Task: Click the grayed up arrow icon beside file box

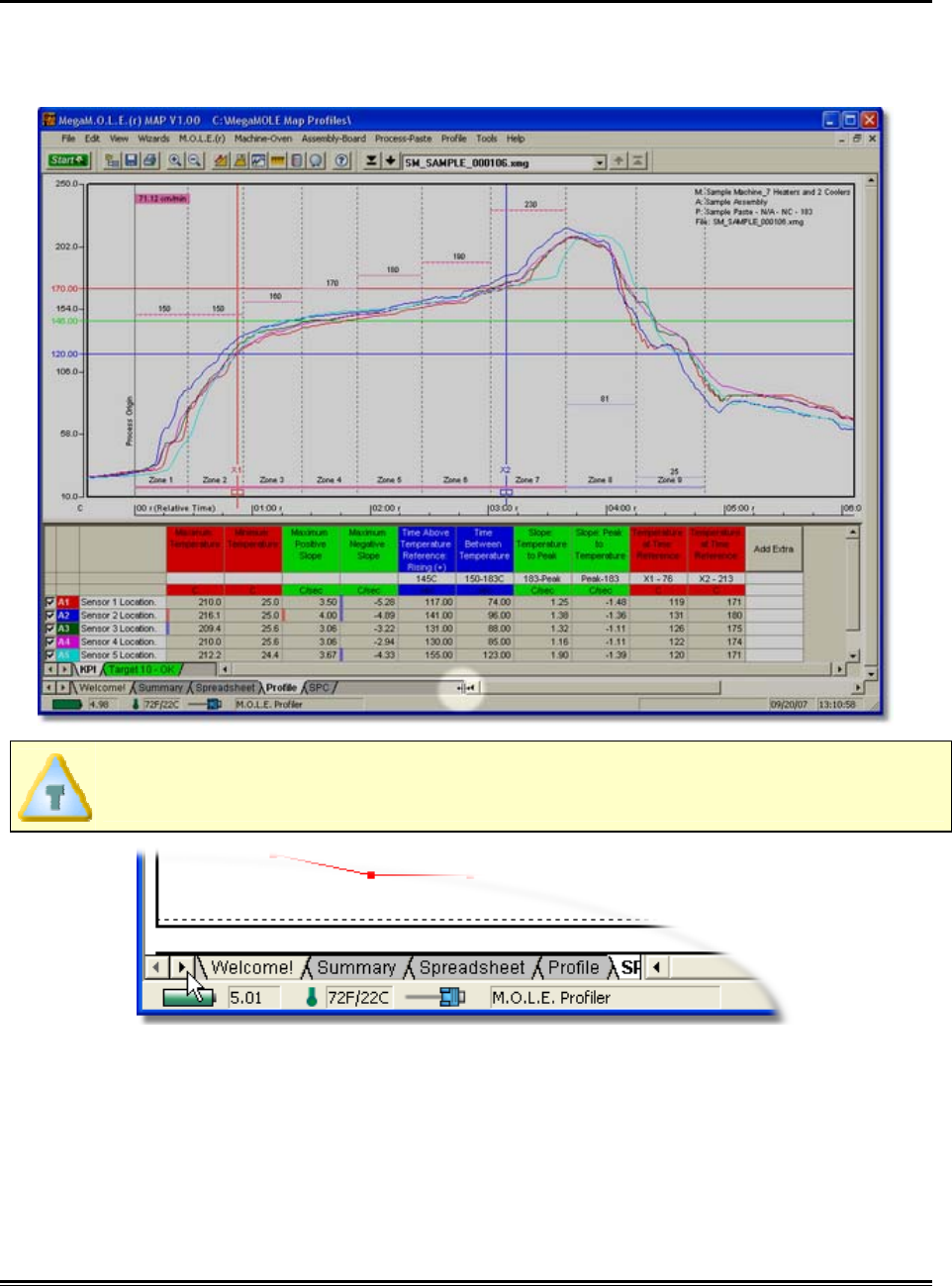Action: (619, 160)
